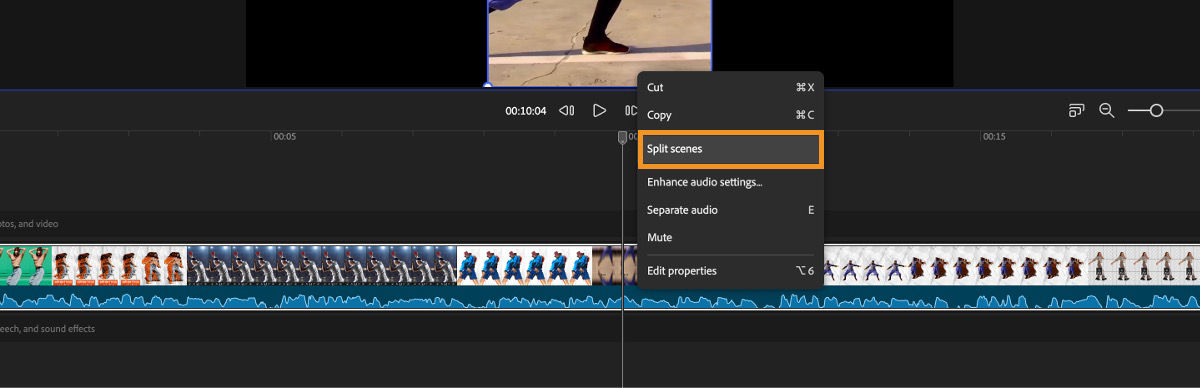The image size is (1200, 388).
Task: Click the fit timeline icon
Action: pyautogui.click(x=1076, y=110)
